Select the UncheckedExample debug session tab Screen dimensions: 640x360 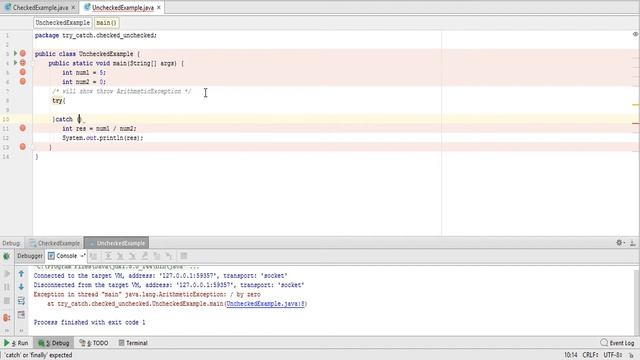(116, 243)
